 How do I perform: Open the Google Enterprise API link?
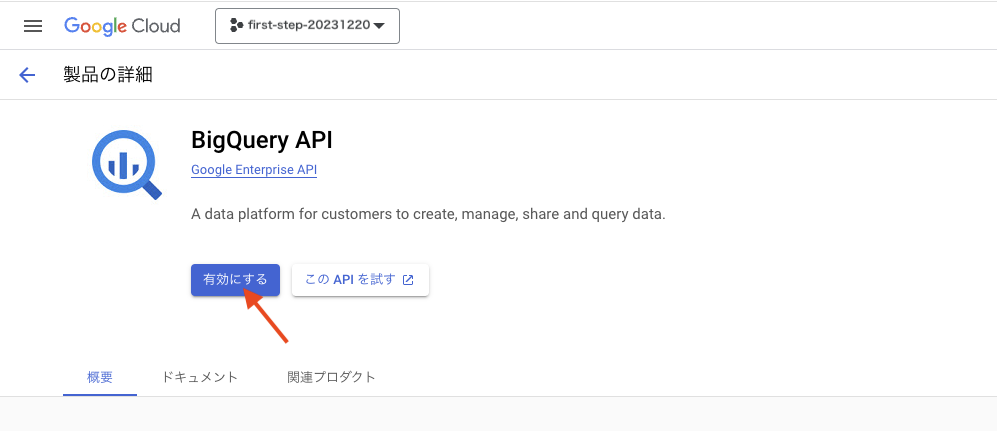click(254, 170)
